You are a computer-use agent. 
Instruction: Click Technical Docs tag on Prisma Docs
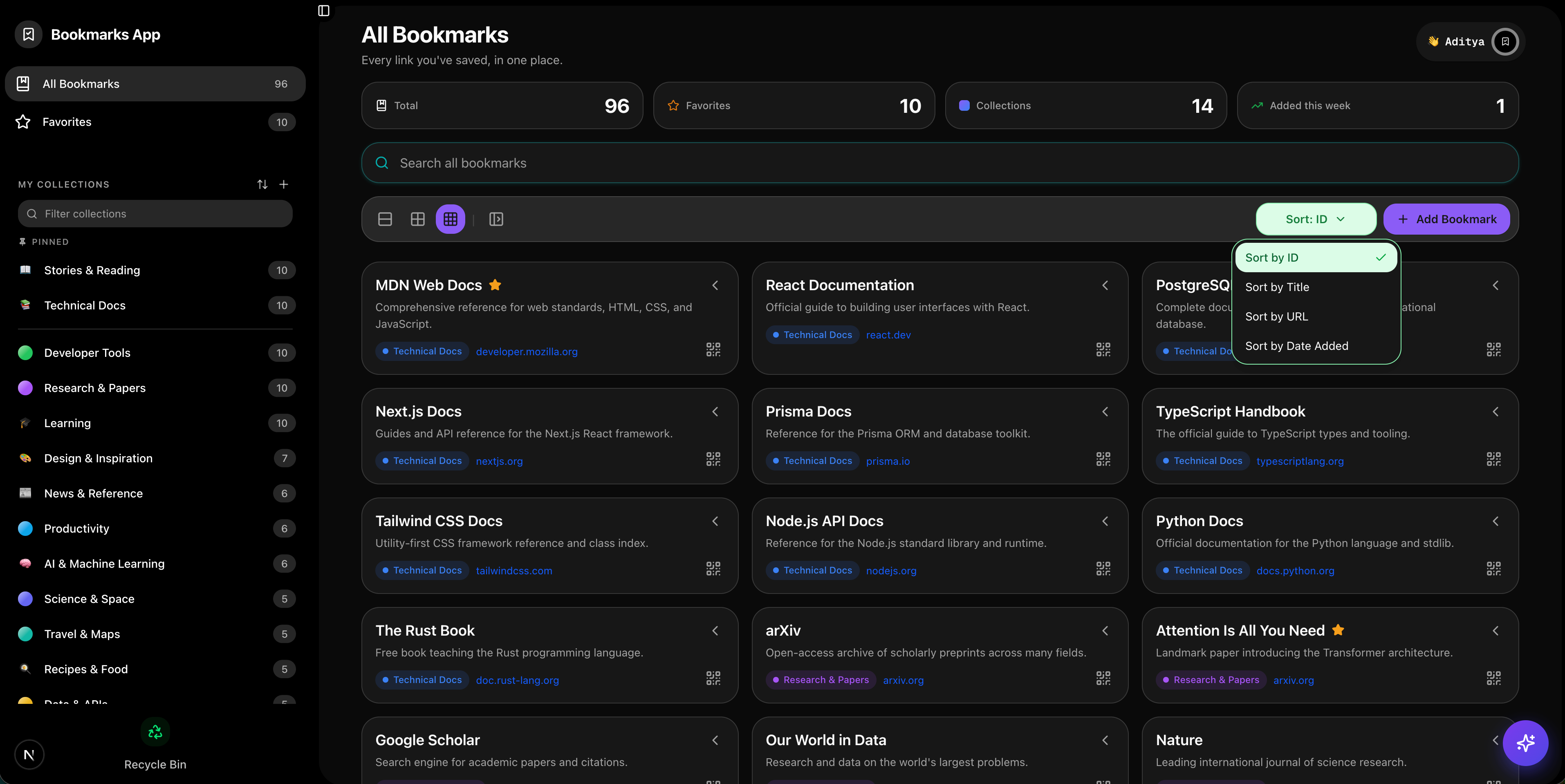point(812,461)
